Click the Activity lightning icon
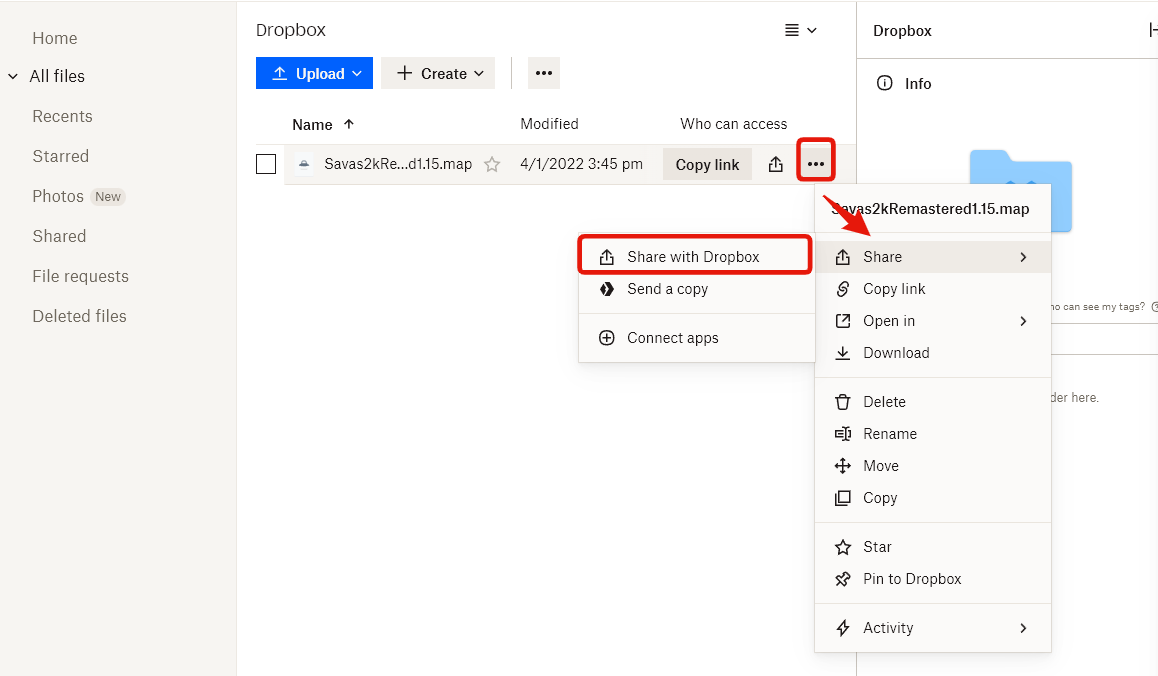Image resolution: width=1158 pixels, height=676 pixels. [x=843, y=628]
